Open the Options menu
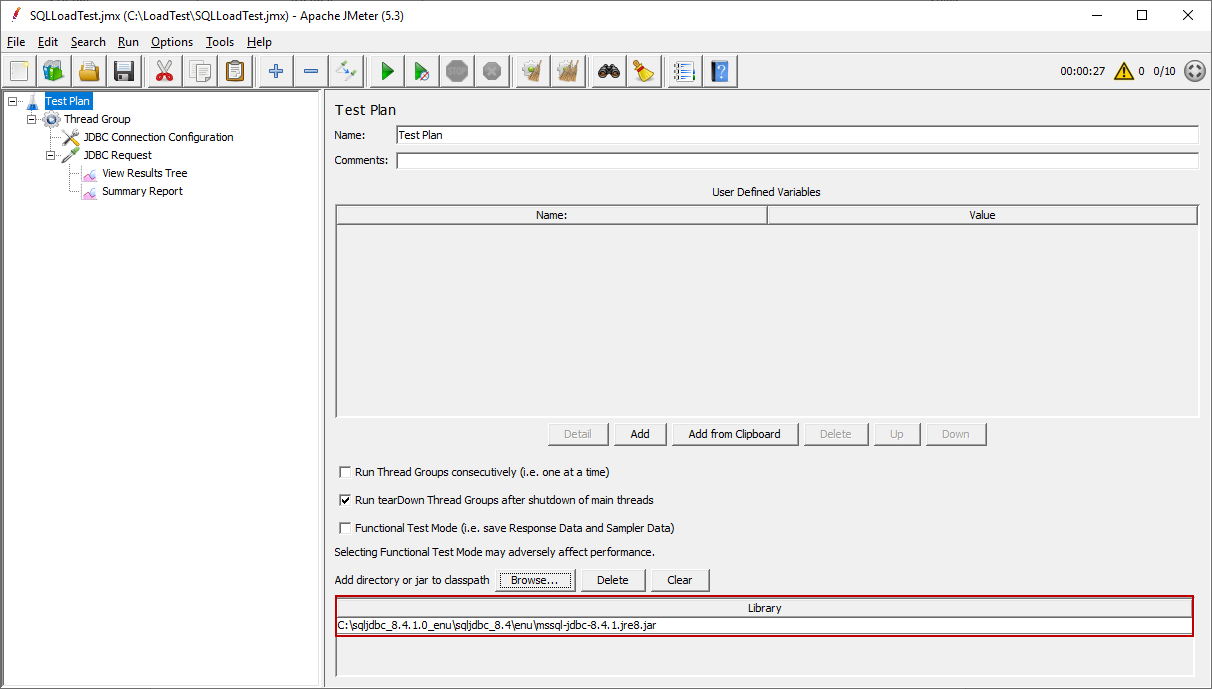Screen dimensions: 1212x689 click(x=172, y=42)
